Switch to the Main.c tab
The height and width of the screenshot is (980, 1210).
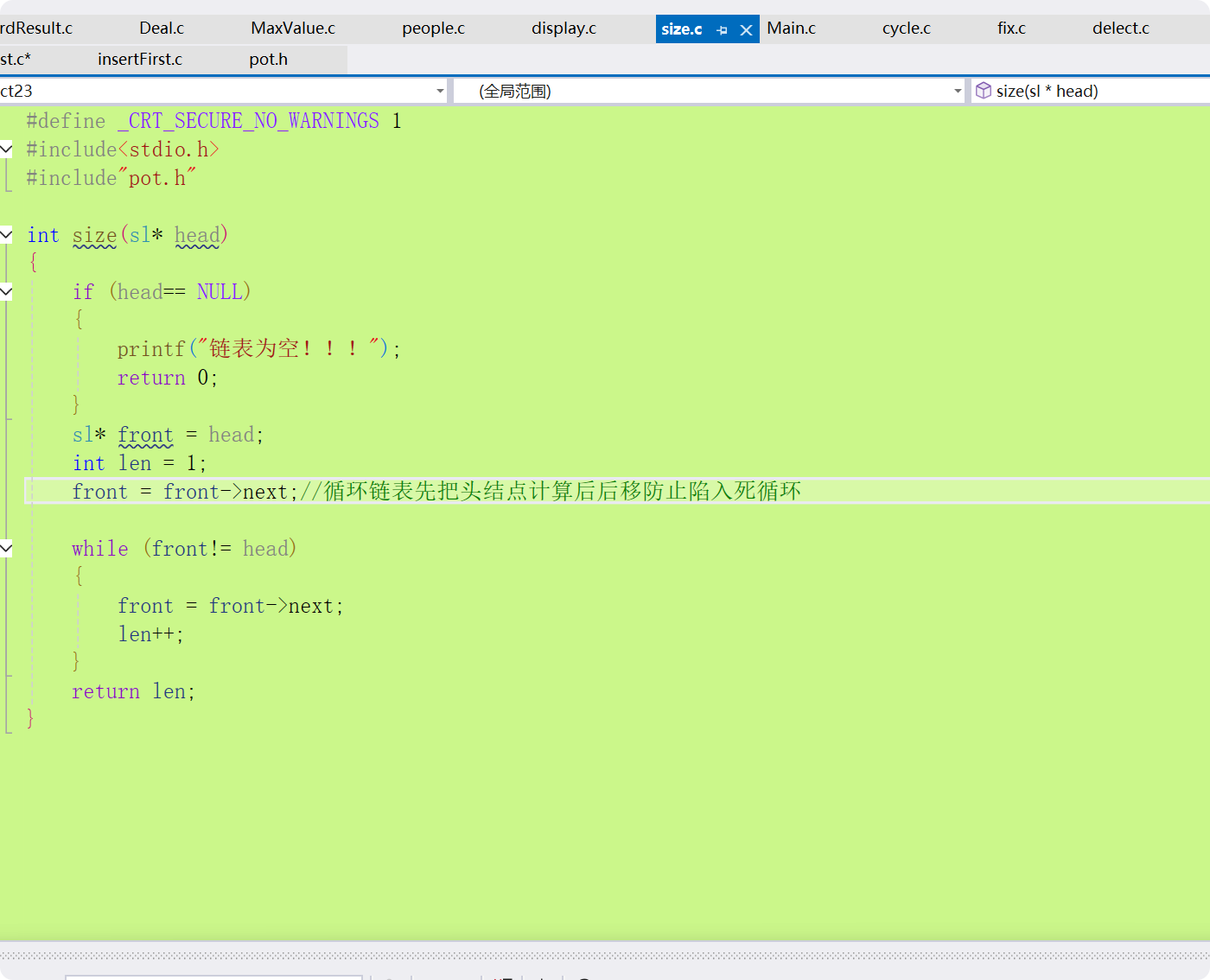pyautogui.click(x=791, y=29)
